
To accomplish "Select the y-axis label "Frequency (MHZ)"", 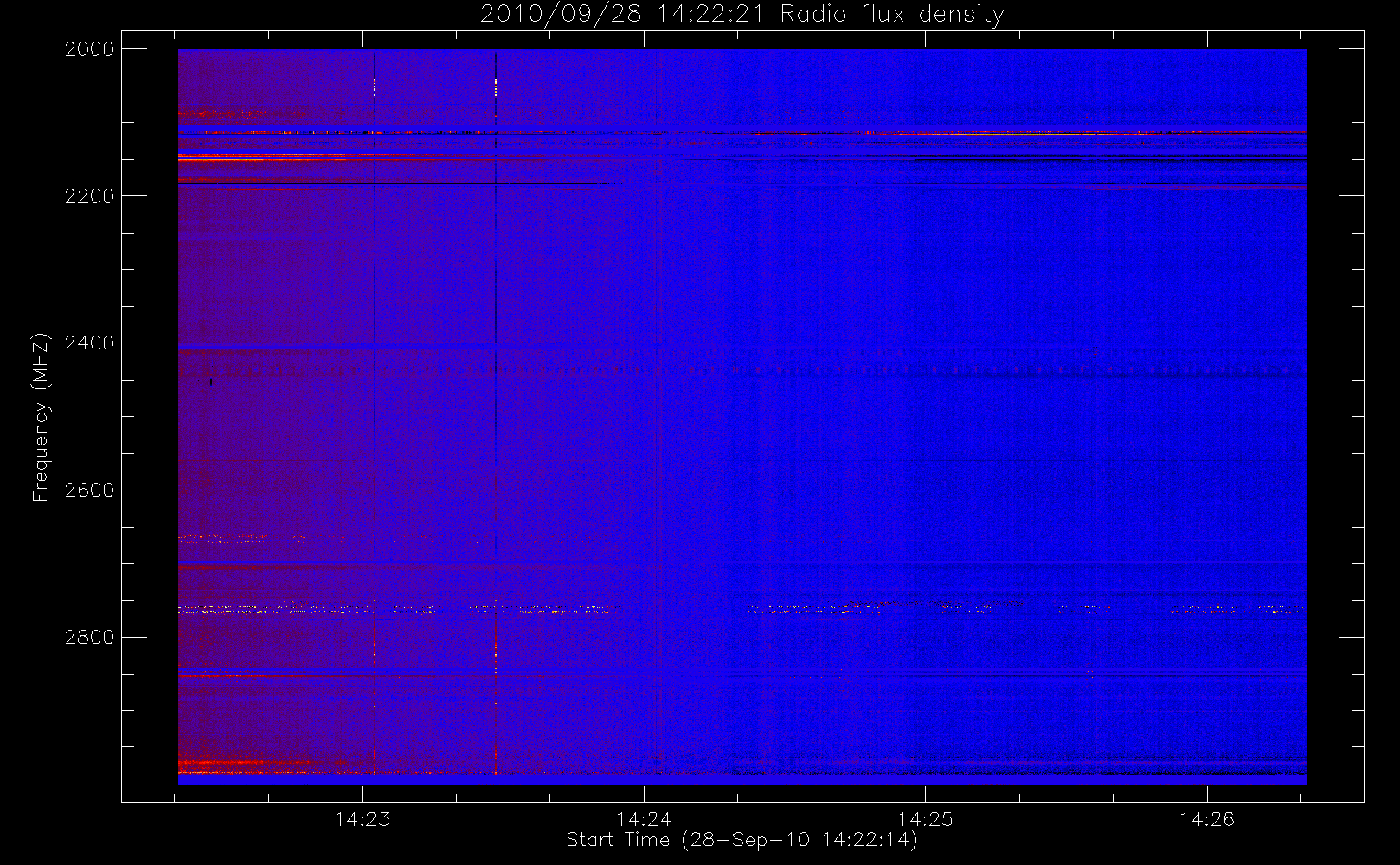I will tap(41, 417).
